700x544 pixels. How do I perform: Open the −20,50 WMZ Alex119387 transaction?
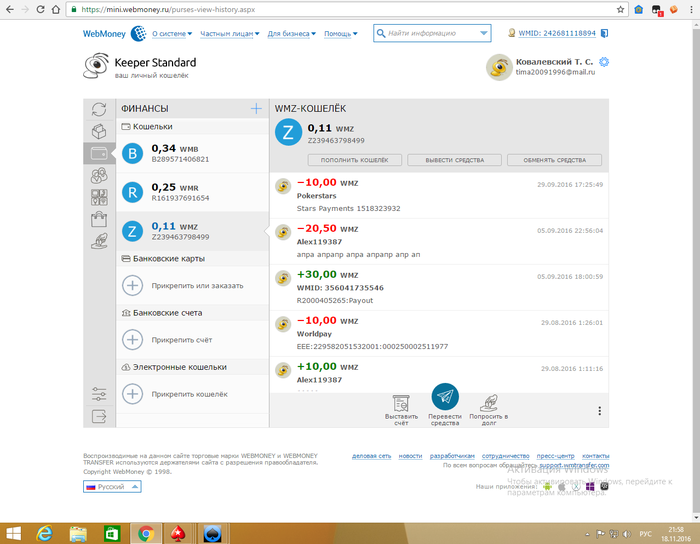pyautogui.click(x=439, y=241)
